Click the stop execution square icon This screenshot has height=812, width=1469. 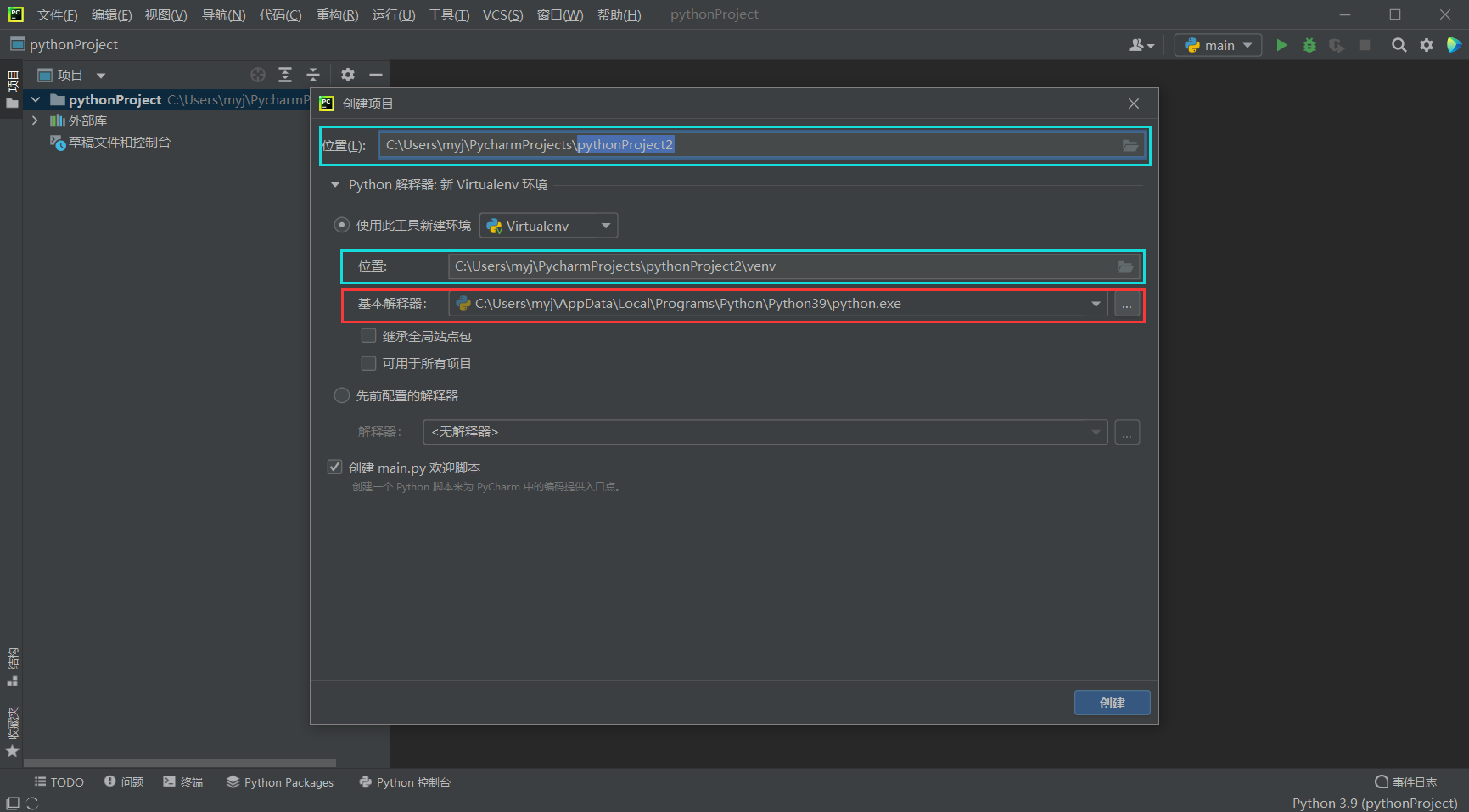point(1365,45)
